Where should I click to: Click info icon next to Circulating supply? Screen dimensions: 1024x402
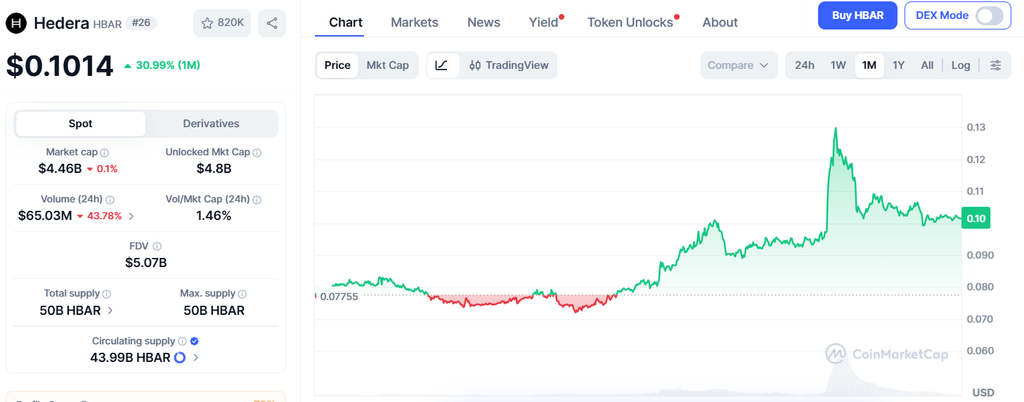tap(182, 341)
